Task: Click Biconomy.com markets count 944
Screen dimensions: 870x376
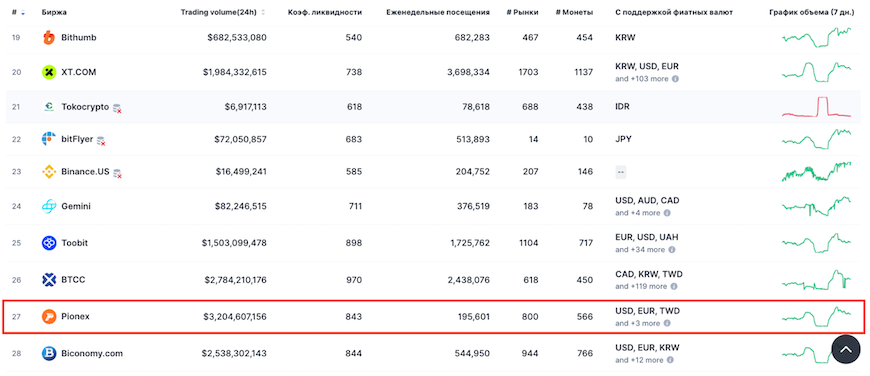Action: click(x=530, y=353)
